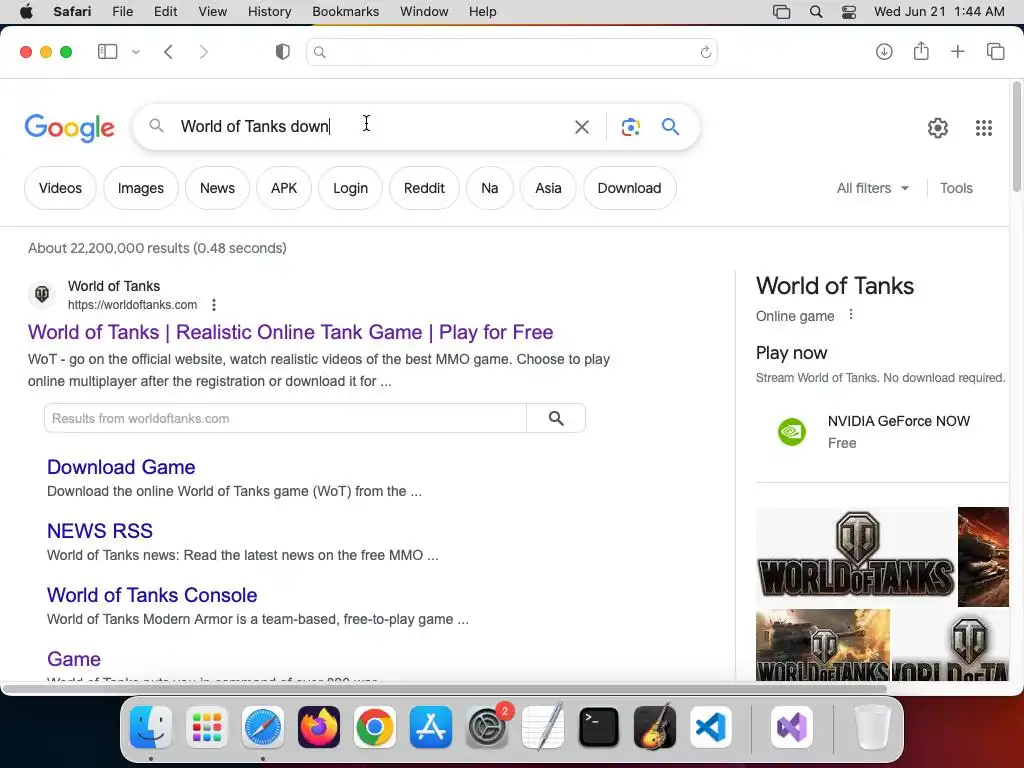Open the Download Game sitelink
Viewport: 1024px width, 768px height.
click(121, 467)
